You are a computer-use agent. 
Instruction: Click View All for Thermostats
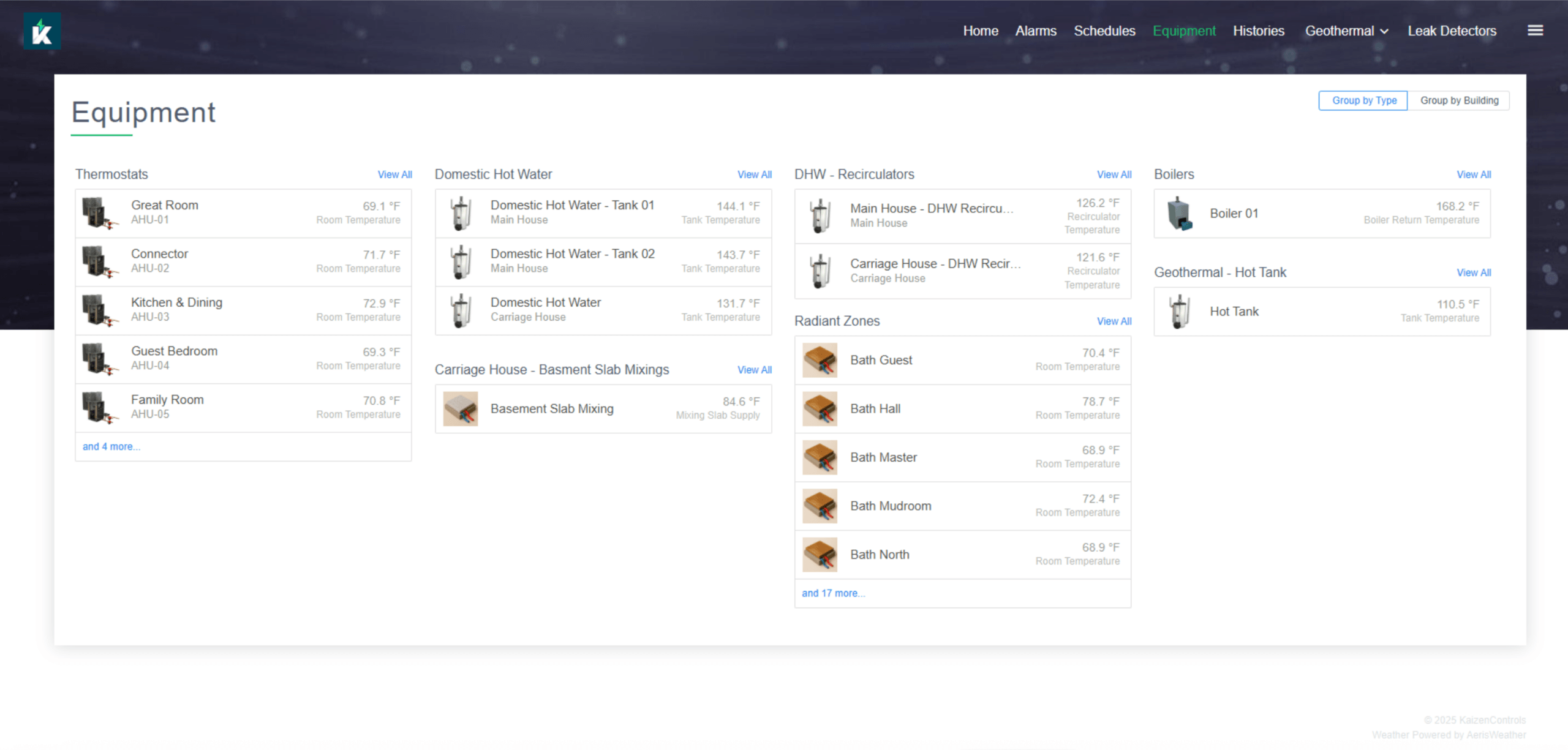point(394,174)
